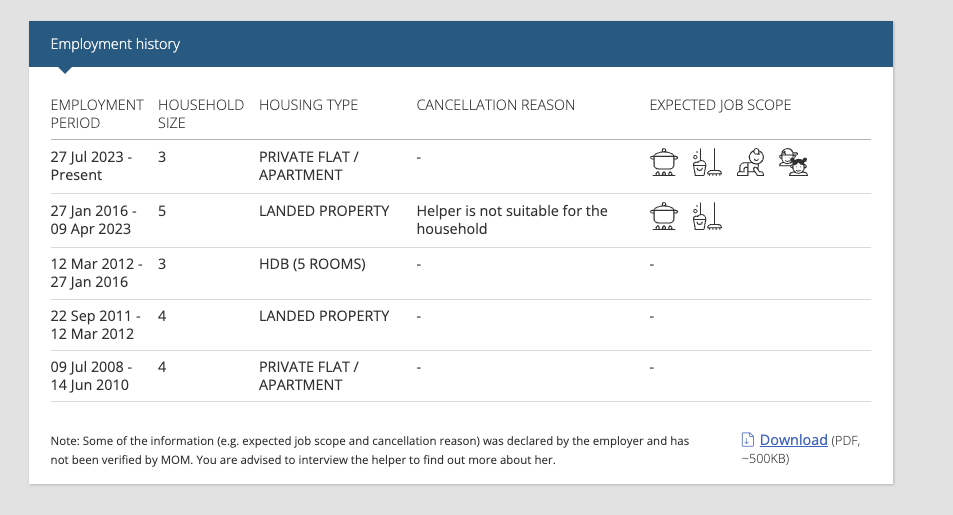Image resolution: width=953 pixels, height=515 pixels.
Task: Click the note about MOM verification
Action: point(370,450)
